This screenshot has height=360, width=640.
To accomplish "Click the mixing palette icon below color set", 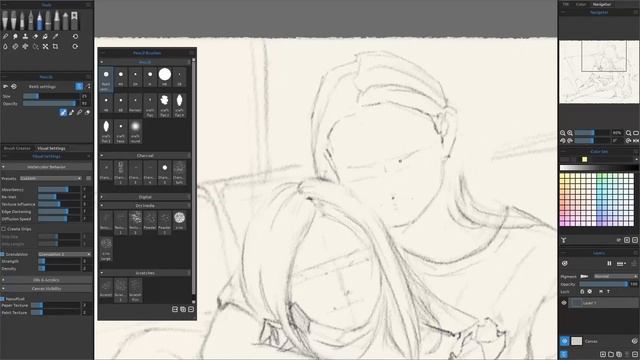I will [564, 240].
